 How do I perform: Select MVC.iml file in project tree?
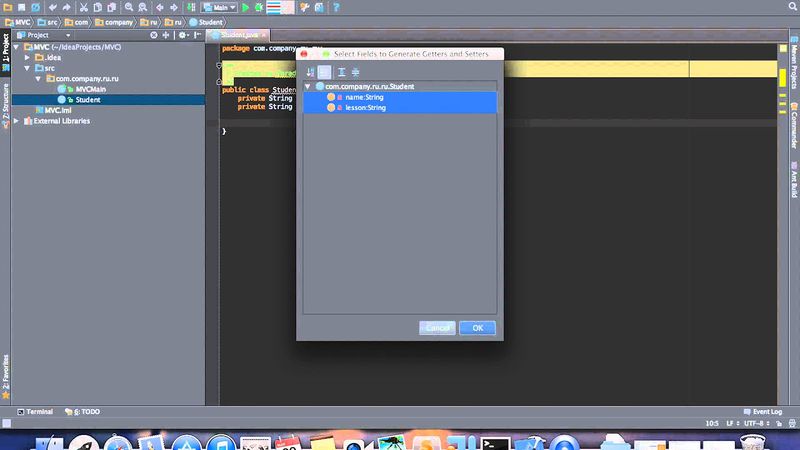[54, 110]
